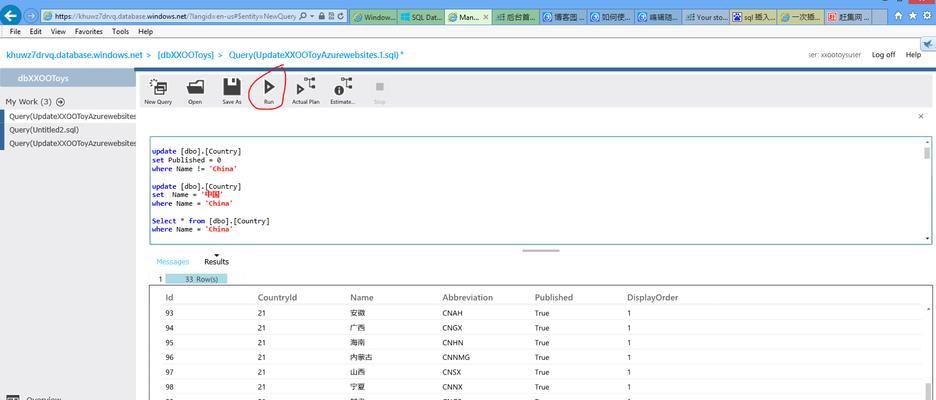Switch to the Window... browser tab
This screenshot has height=400, width=936.
click(374, 17)
